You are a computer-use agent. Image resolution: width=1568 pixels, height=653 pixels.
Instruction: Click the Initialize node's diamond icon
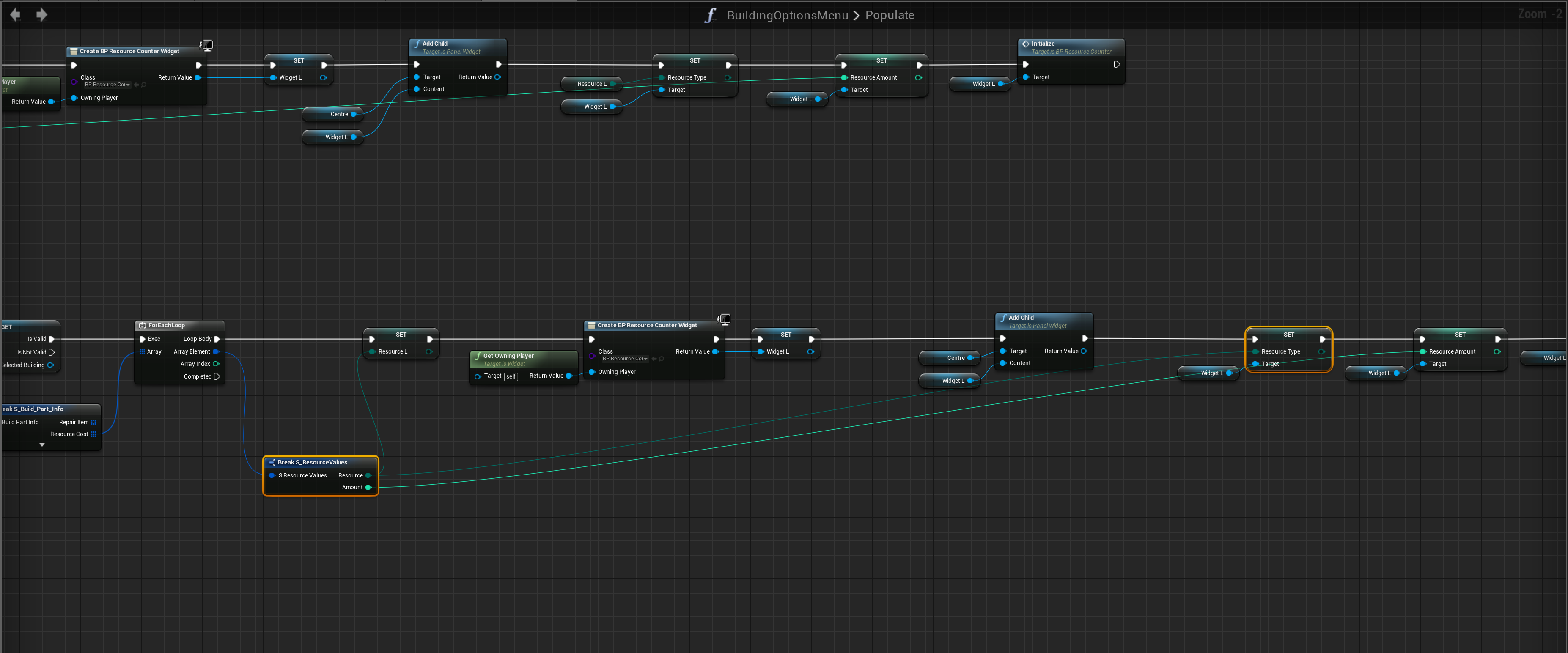(1026, 44)
